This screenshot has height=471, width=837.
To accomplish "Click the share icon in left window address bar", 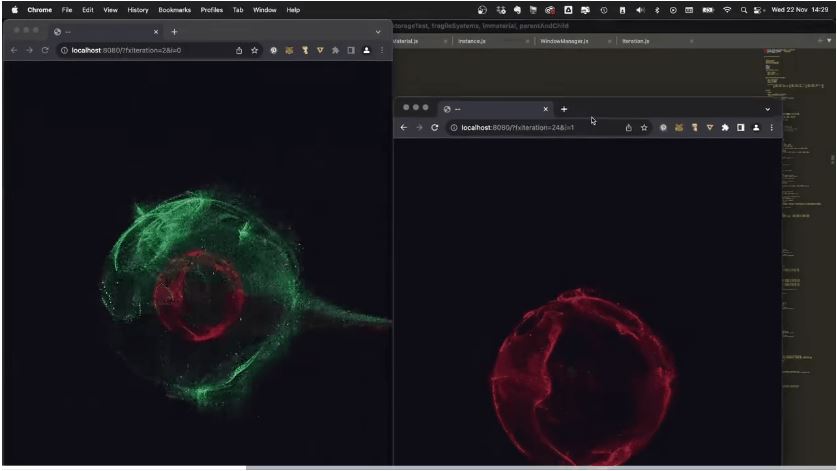I will [239, 50].
